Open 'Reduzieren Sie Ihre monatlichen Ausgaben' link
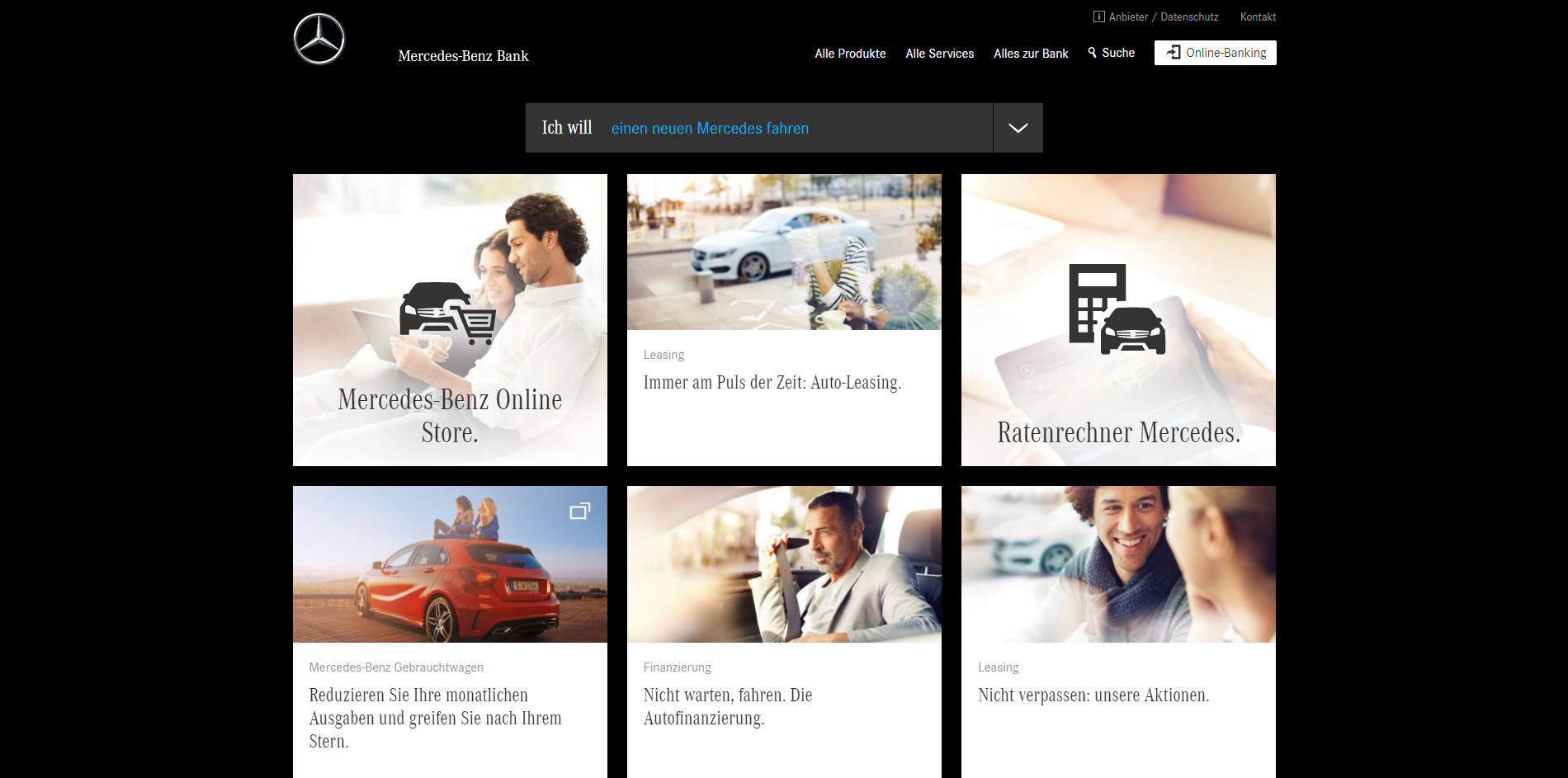The height and width of the screenshot is (778, 1568). (x=435, y=718)
